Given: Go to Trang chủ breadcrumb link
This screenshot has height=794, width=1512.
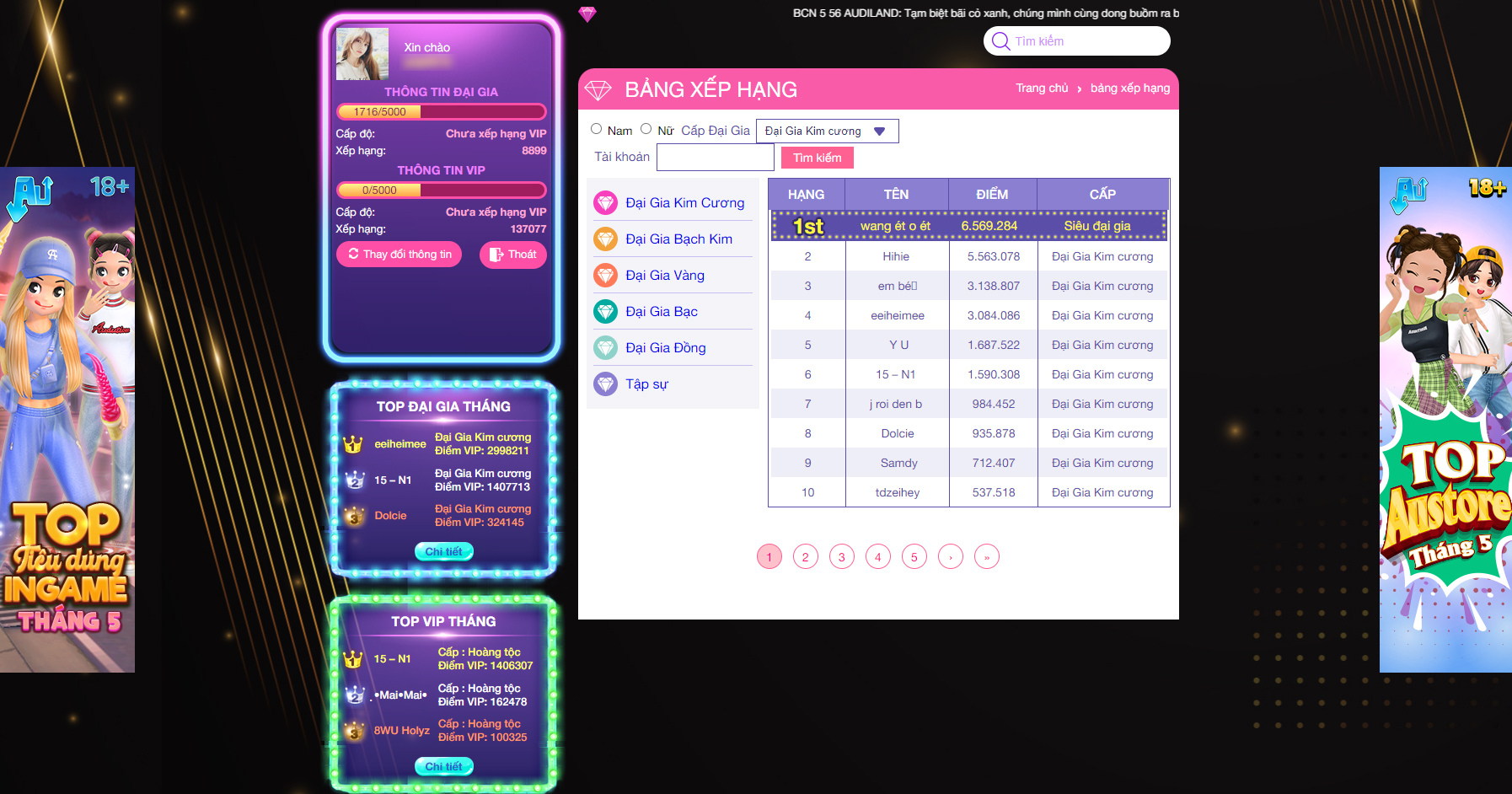Looking at the screenshot, I should (x=1042, y=88).
